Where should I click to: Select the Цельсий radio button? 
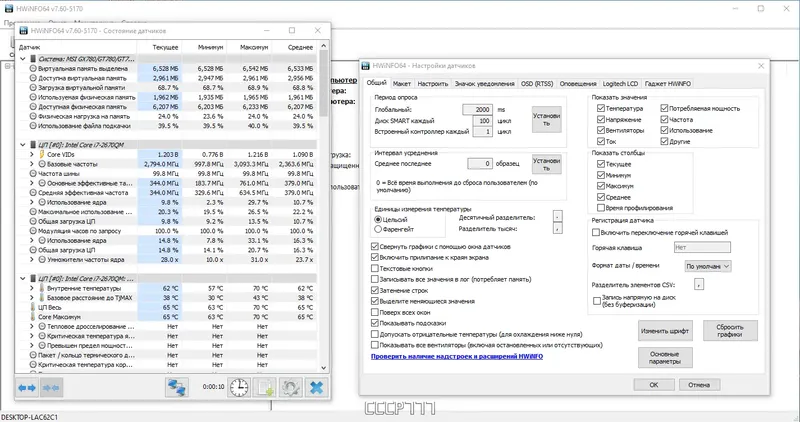click(x=378, y=219)
